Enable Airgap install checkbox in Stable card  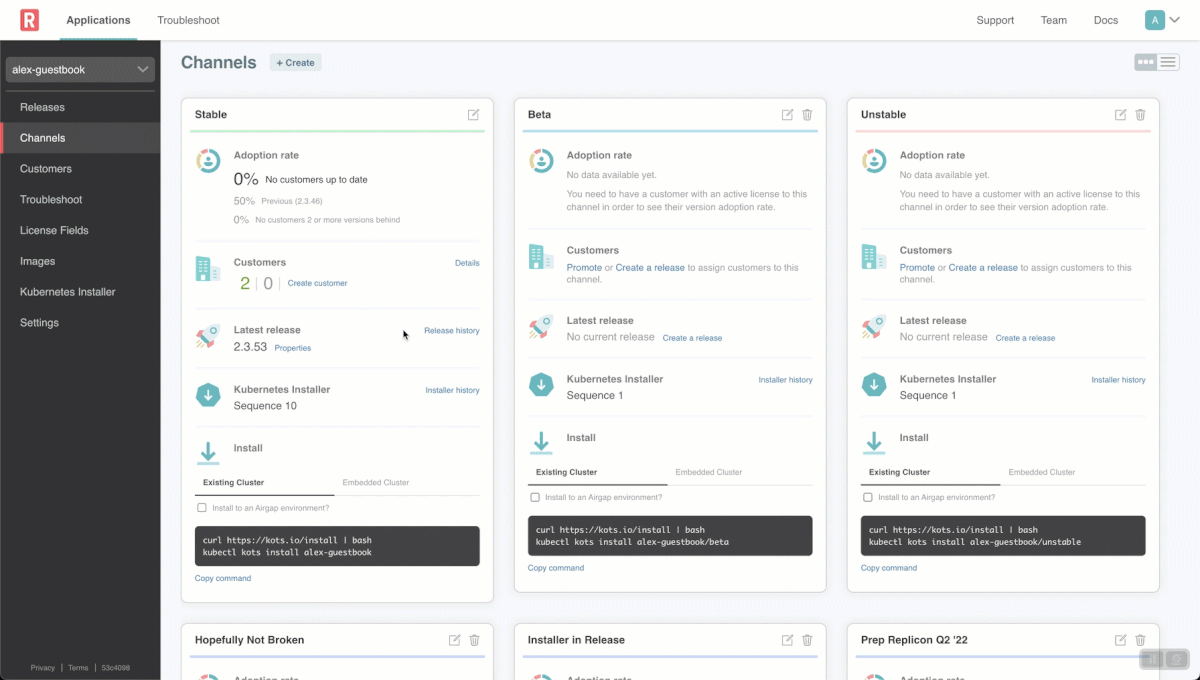(x=202, y=508)
